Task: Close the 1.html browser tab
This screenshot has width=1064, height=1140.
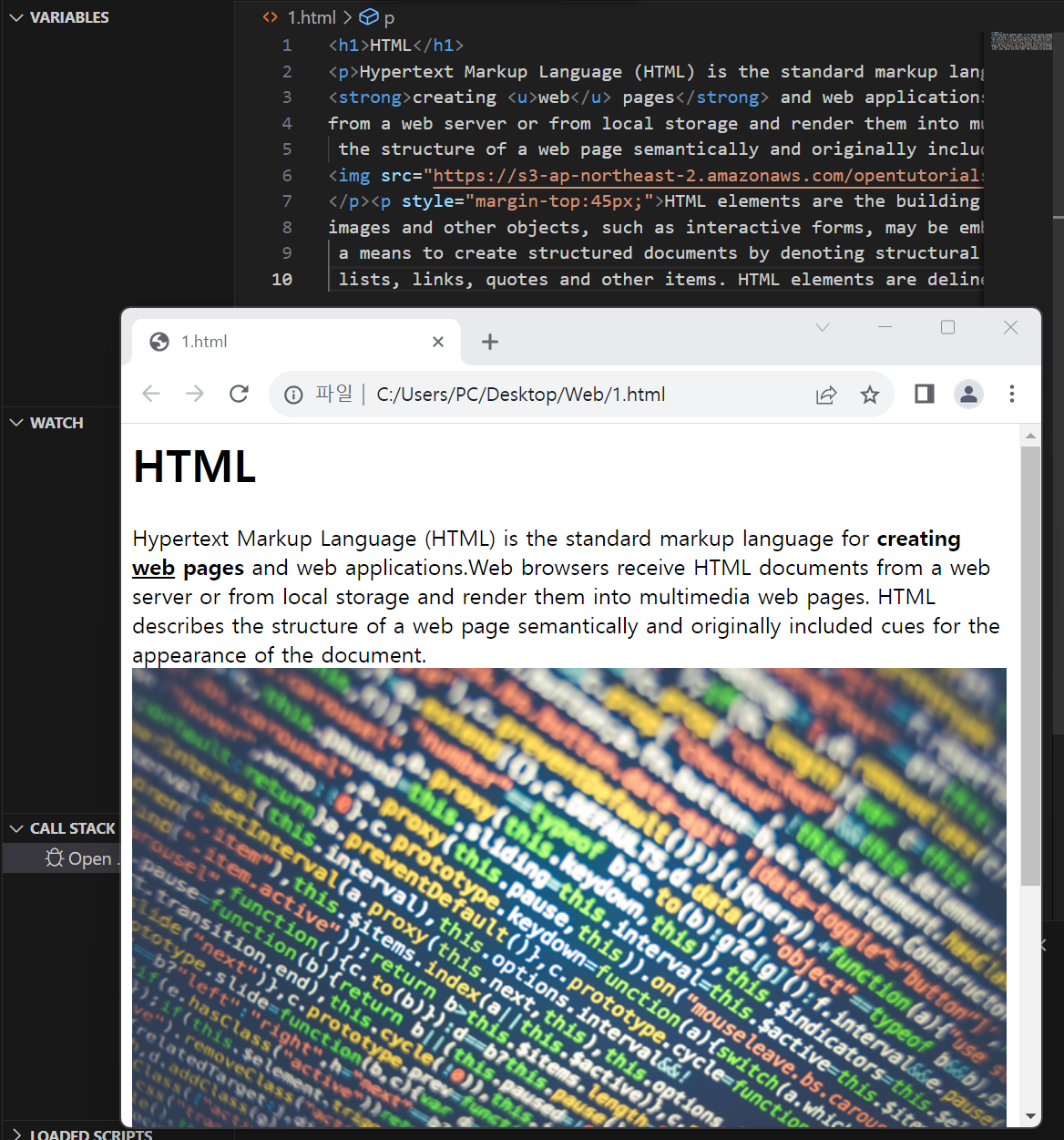Action: pyautogui.click(x=438, y=342)
